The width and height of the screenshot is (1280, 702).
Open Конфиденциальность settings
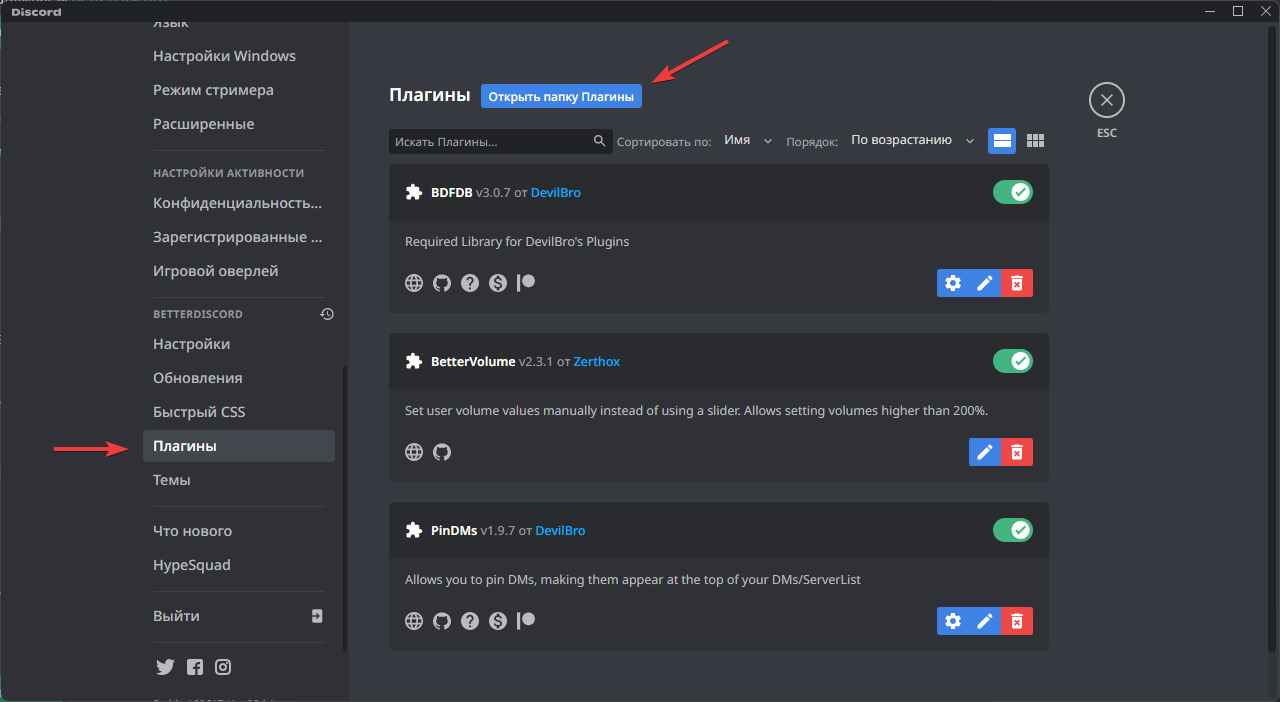tap(239, 203)
